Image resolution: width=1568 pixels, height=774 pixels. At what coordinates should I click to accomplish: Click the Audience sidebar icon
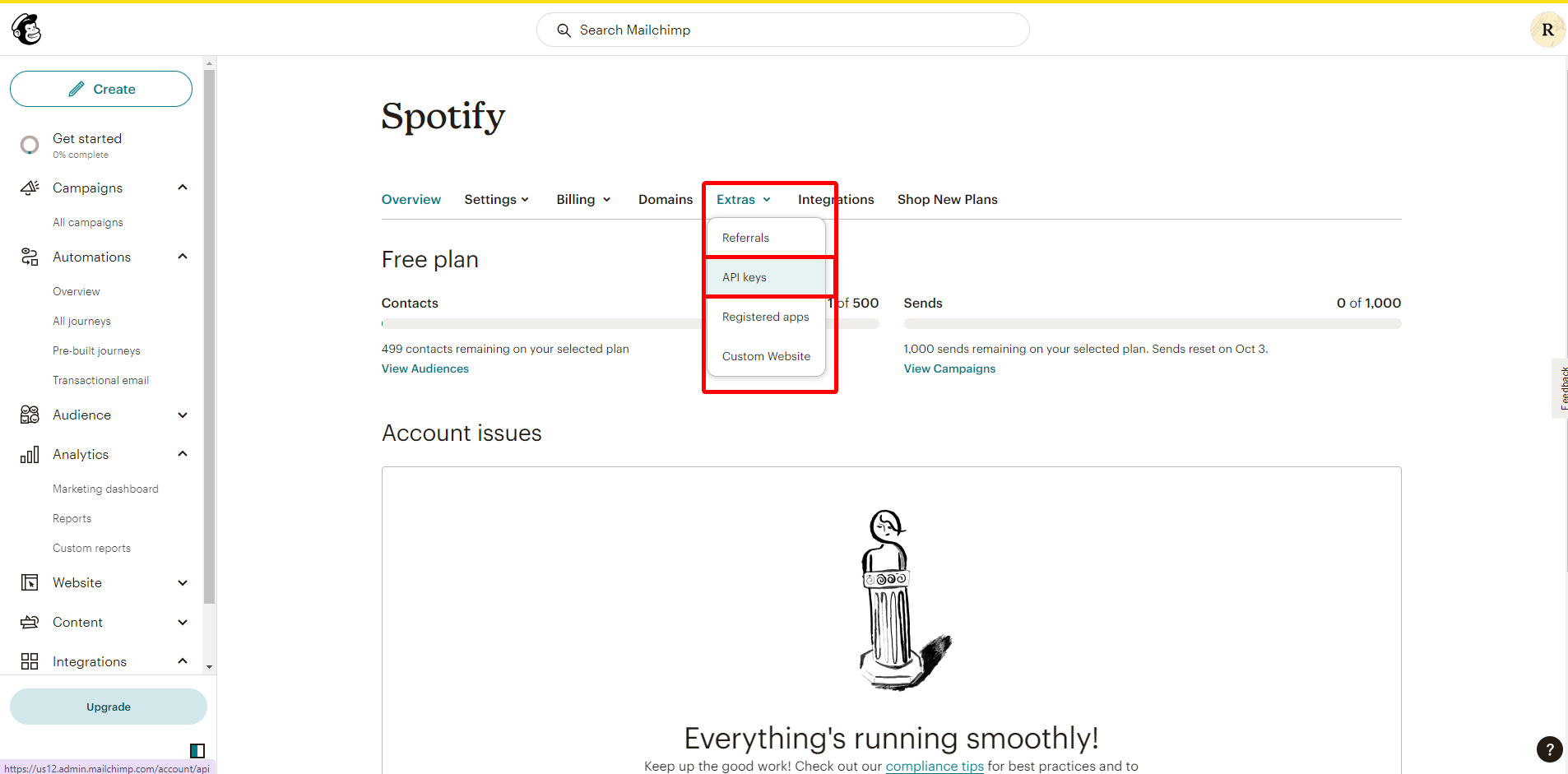30,415
